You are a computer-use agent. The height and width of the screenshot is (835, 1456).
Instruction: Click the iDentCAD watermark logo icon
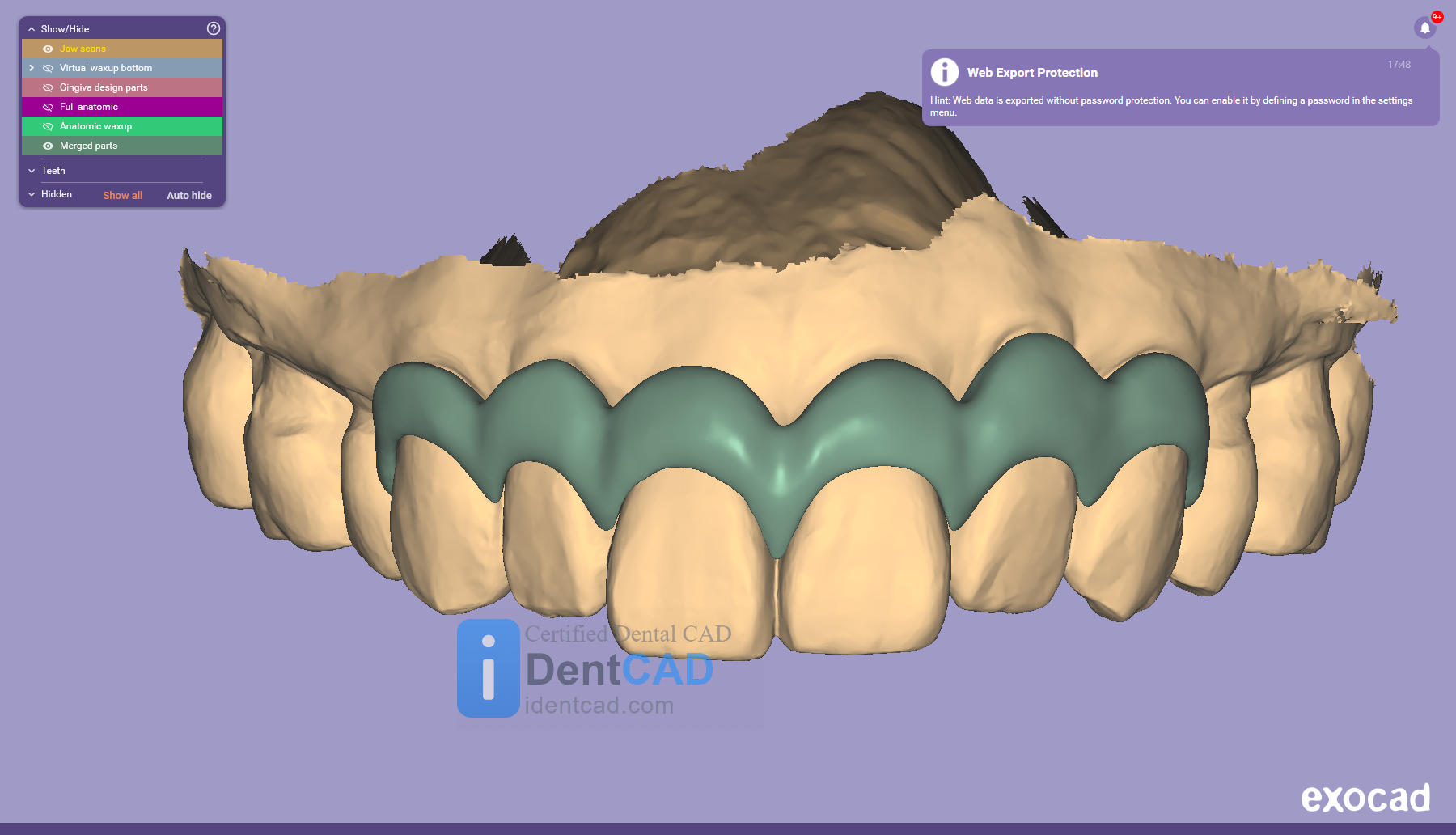point(488,668)
